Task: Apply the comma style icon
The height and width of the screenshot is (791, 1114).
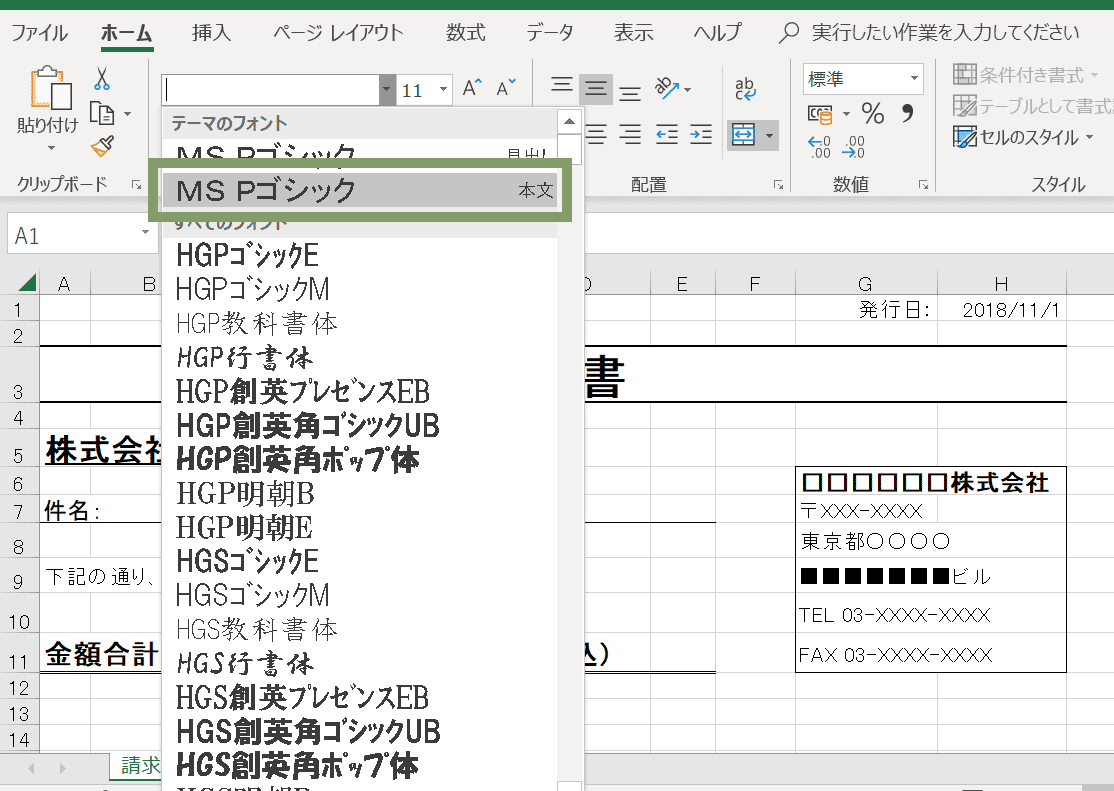Action: pyautogui.click(x=907, y=115)
